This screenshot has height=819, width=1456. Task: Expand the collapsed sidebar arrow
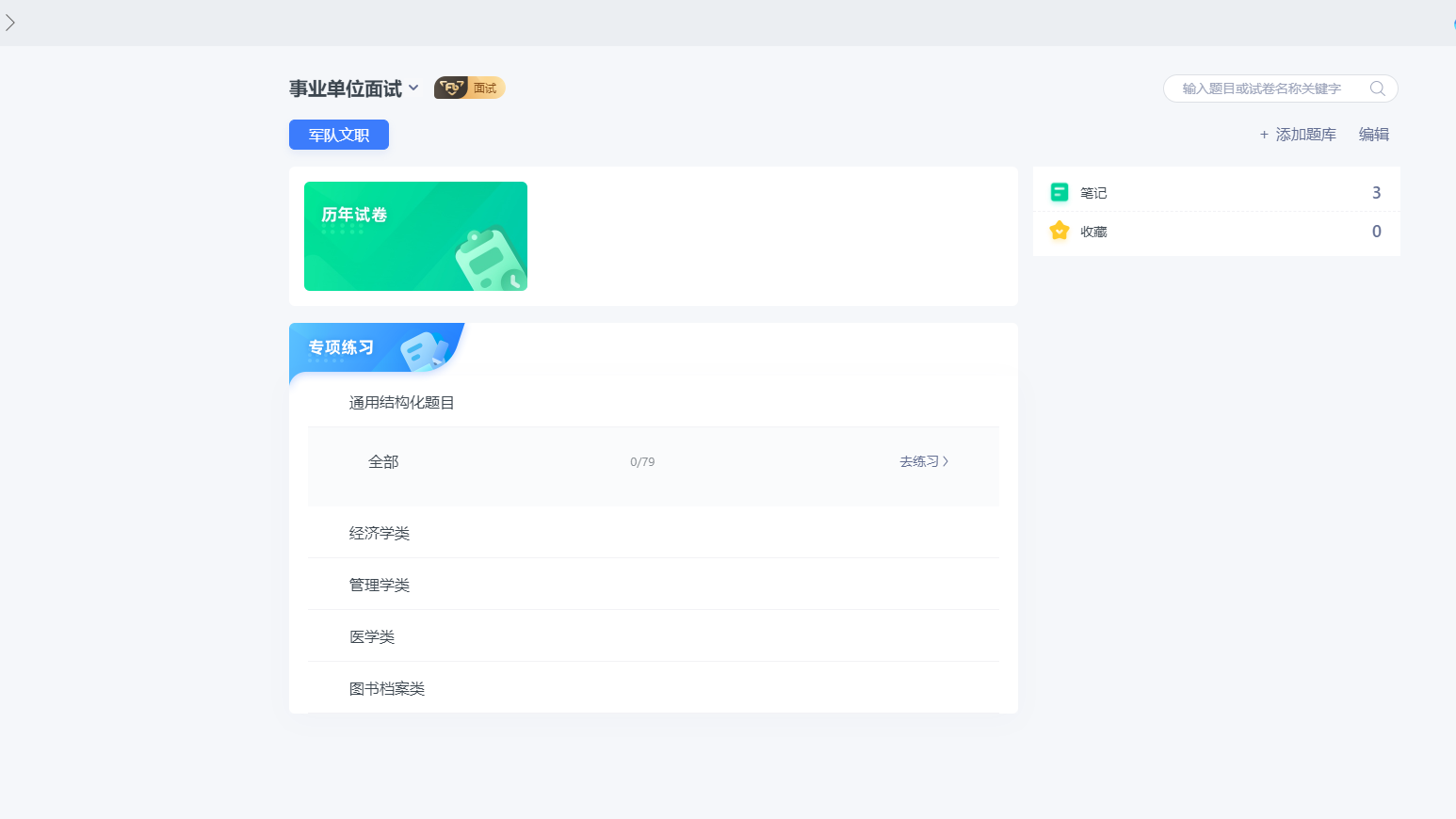10,23
